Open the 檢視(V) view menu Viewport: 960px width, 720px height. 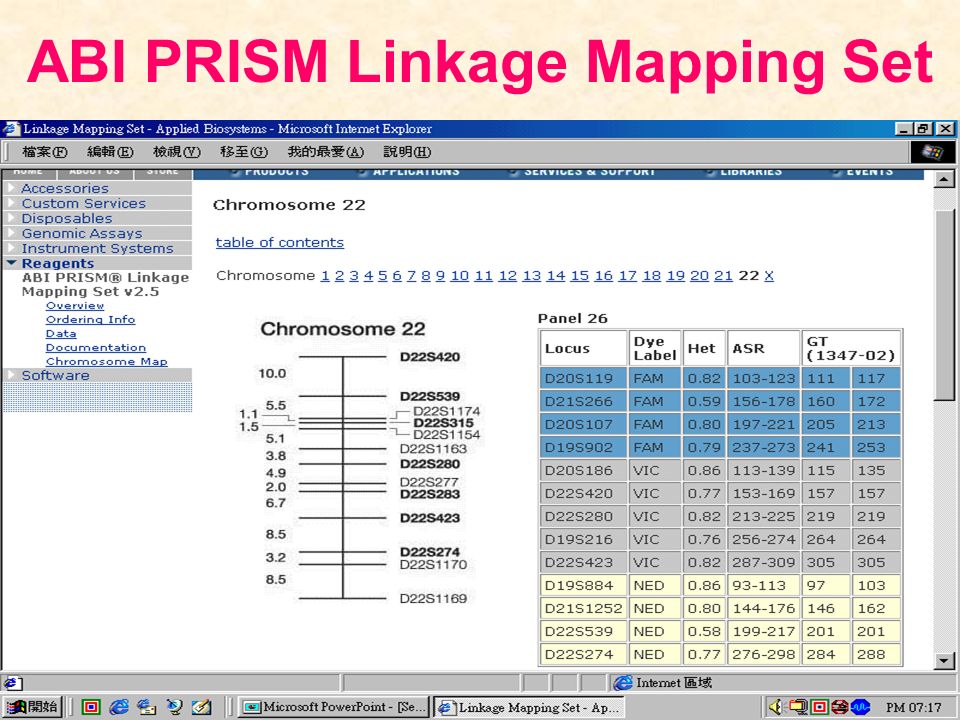176,152
